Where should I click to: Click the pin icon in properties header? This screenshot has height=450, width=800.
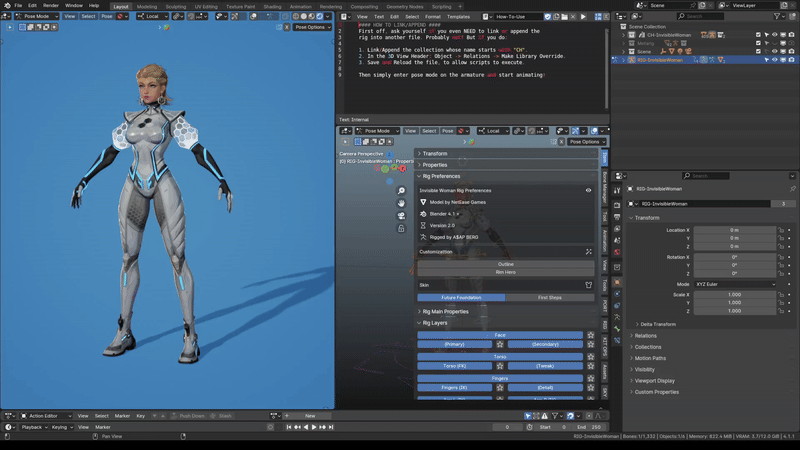tap(792, 189)
